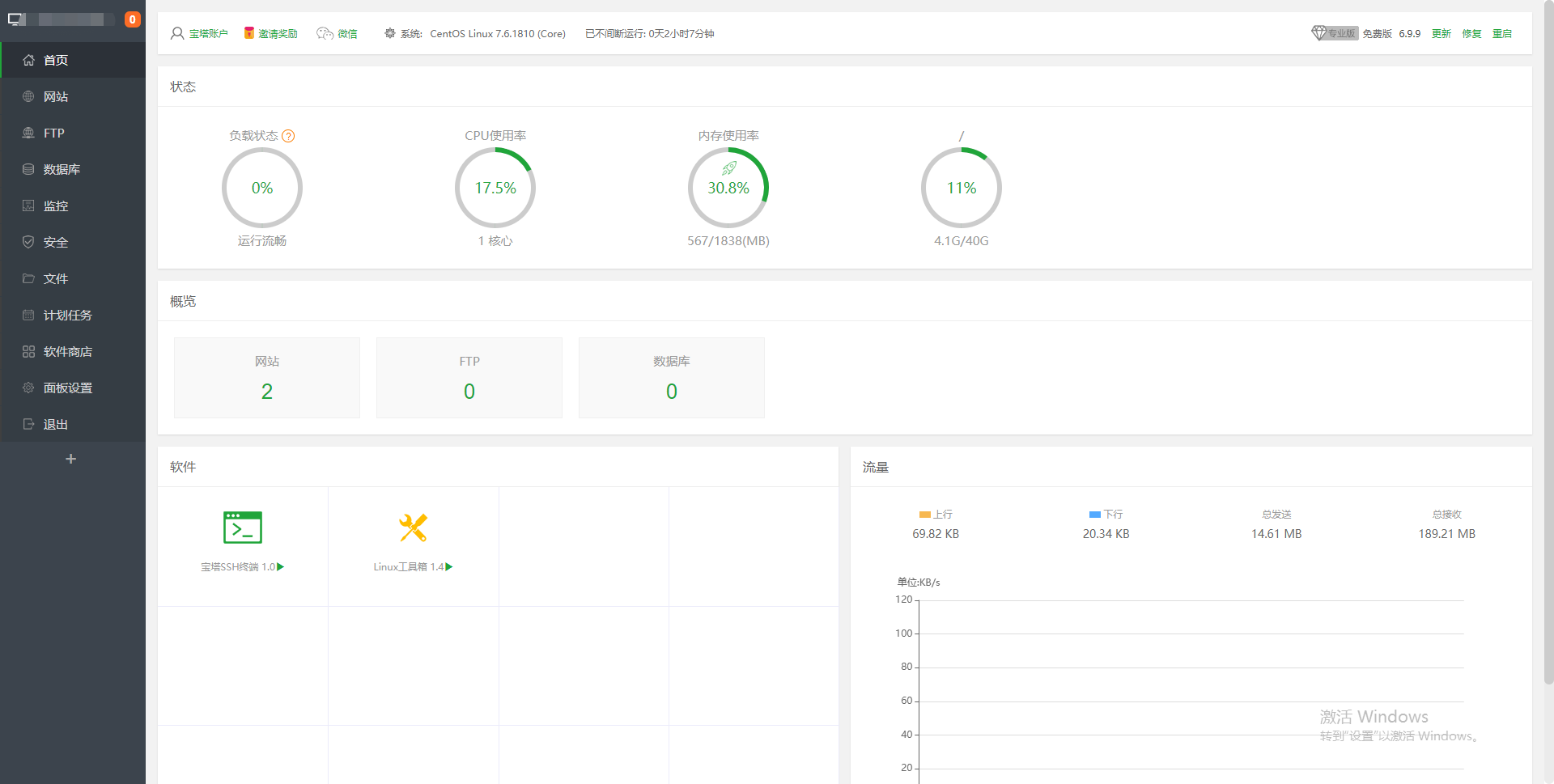Open the 数据库 overview card showing 0
The height and width of the screenshot is (784, 1554).
[672, 378]
